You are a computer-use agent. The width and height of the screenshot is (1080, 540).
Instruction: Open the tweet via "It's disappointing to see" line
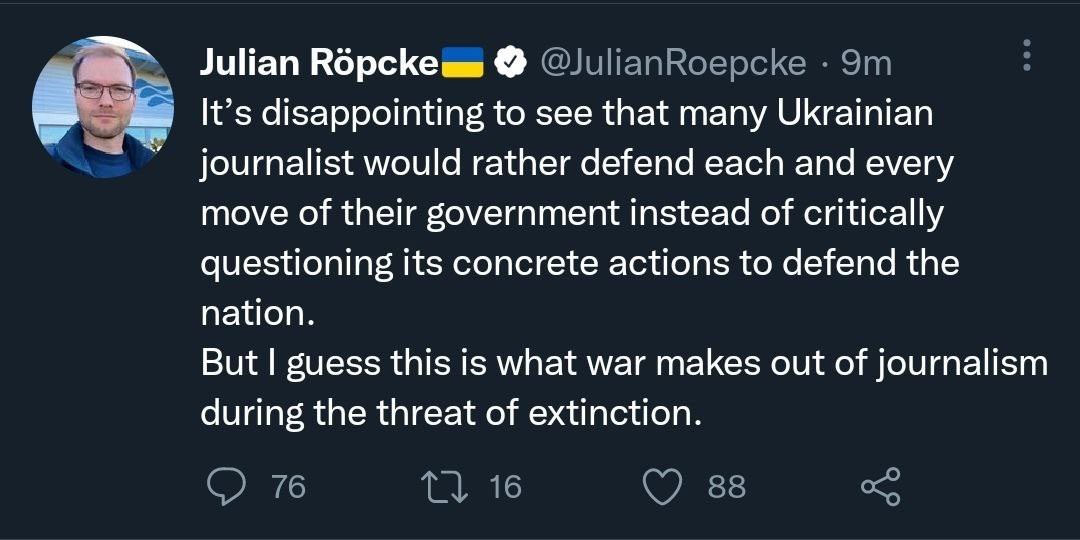pos(567,114)
